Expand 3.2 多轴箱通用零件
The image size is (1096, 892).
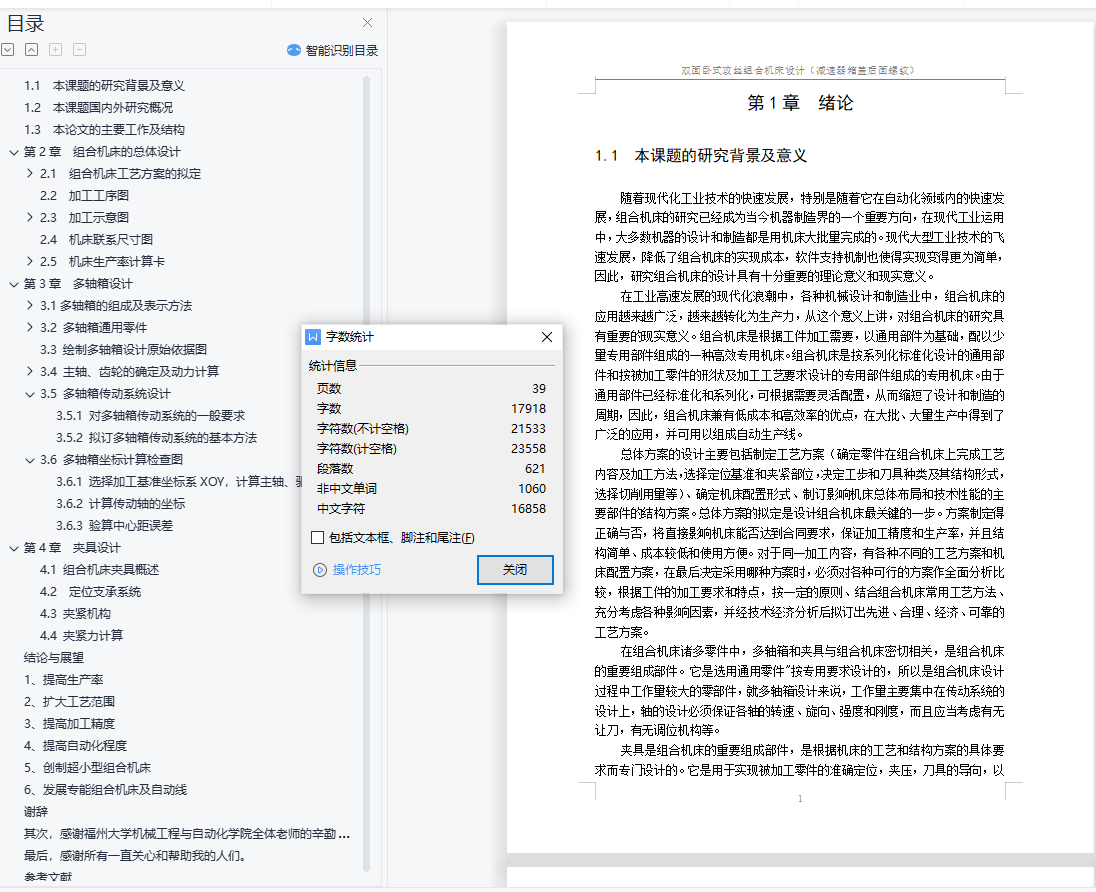[29, 327]
